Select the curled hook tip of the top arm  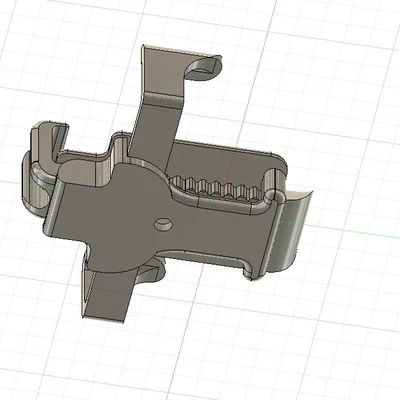[x=204, y=68]
